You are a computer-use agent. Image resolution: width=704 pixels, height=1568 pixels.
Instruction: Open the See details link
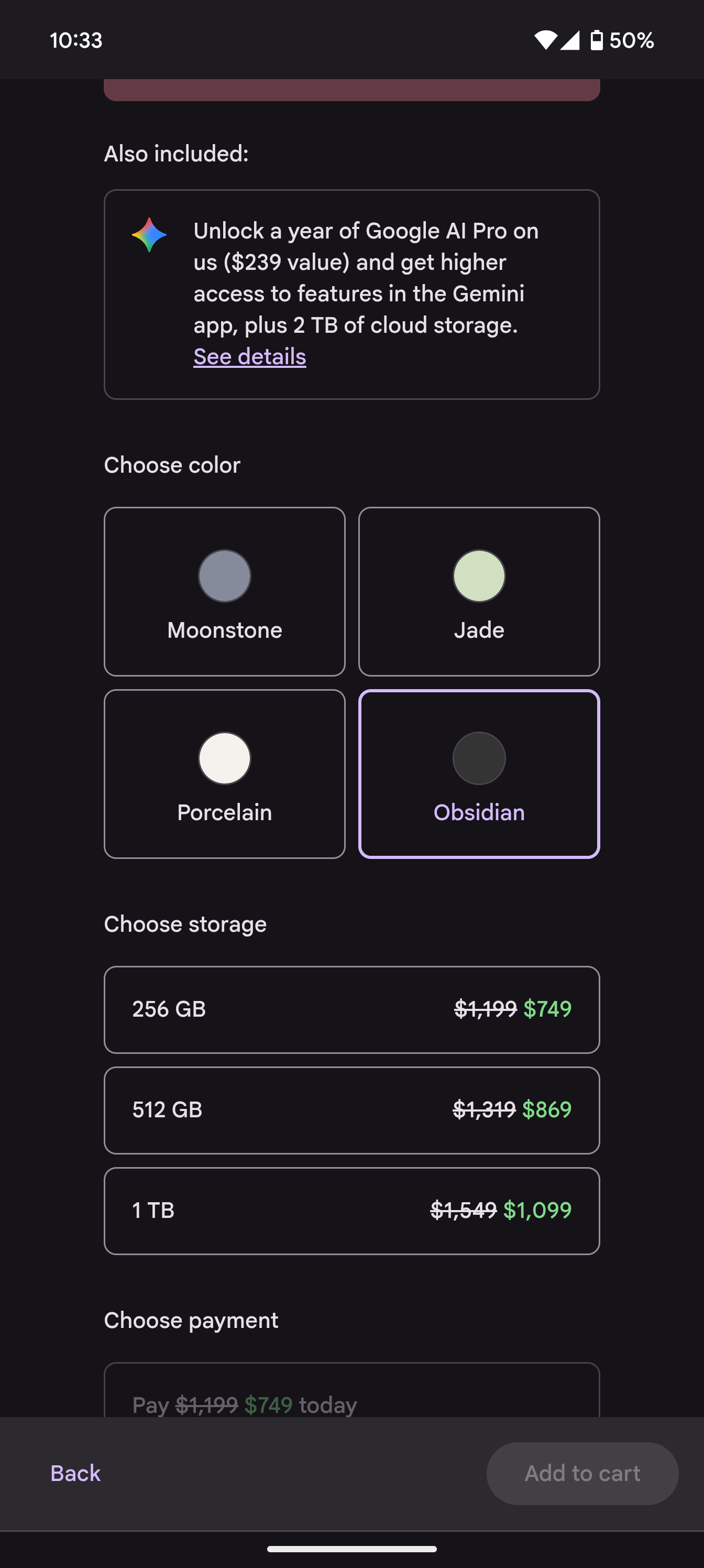pyautogui.click(x=249, y=357)
